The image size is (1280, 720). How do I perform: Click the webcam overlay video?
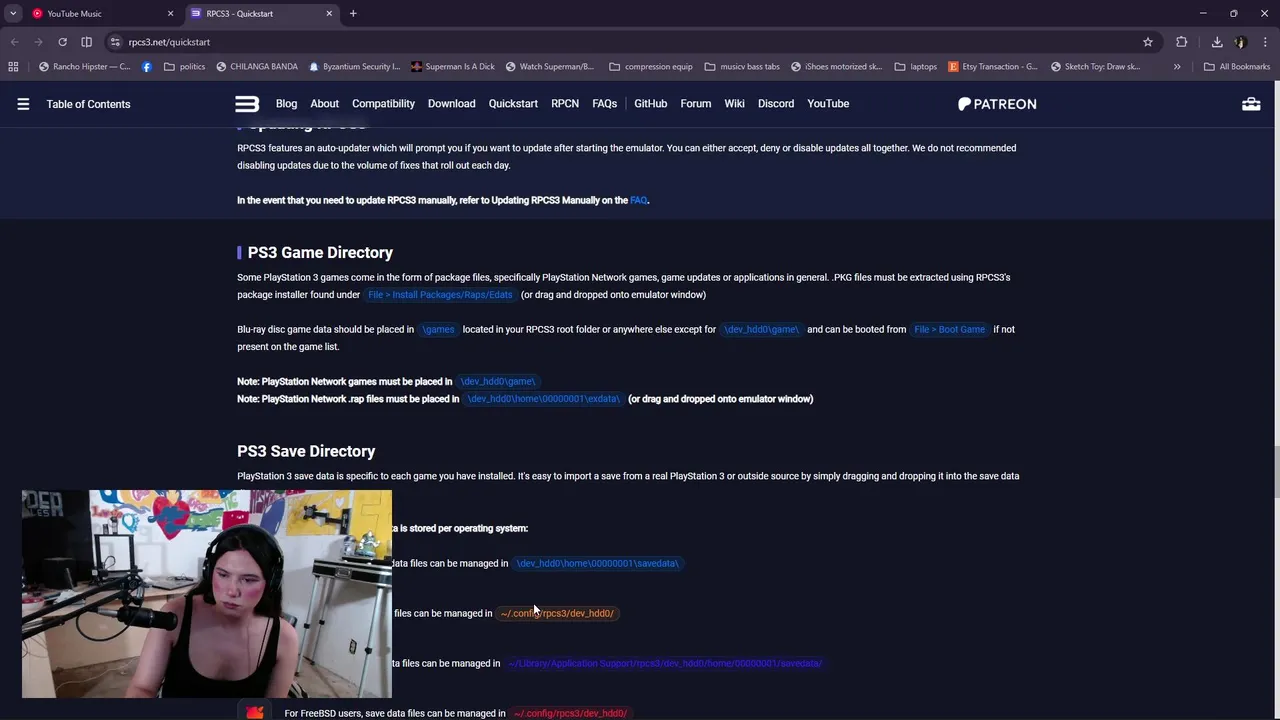point(207,594)
